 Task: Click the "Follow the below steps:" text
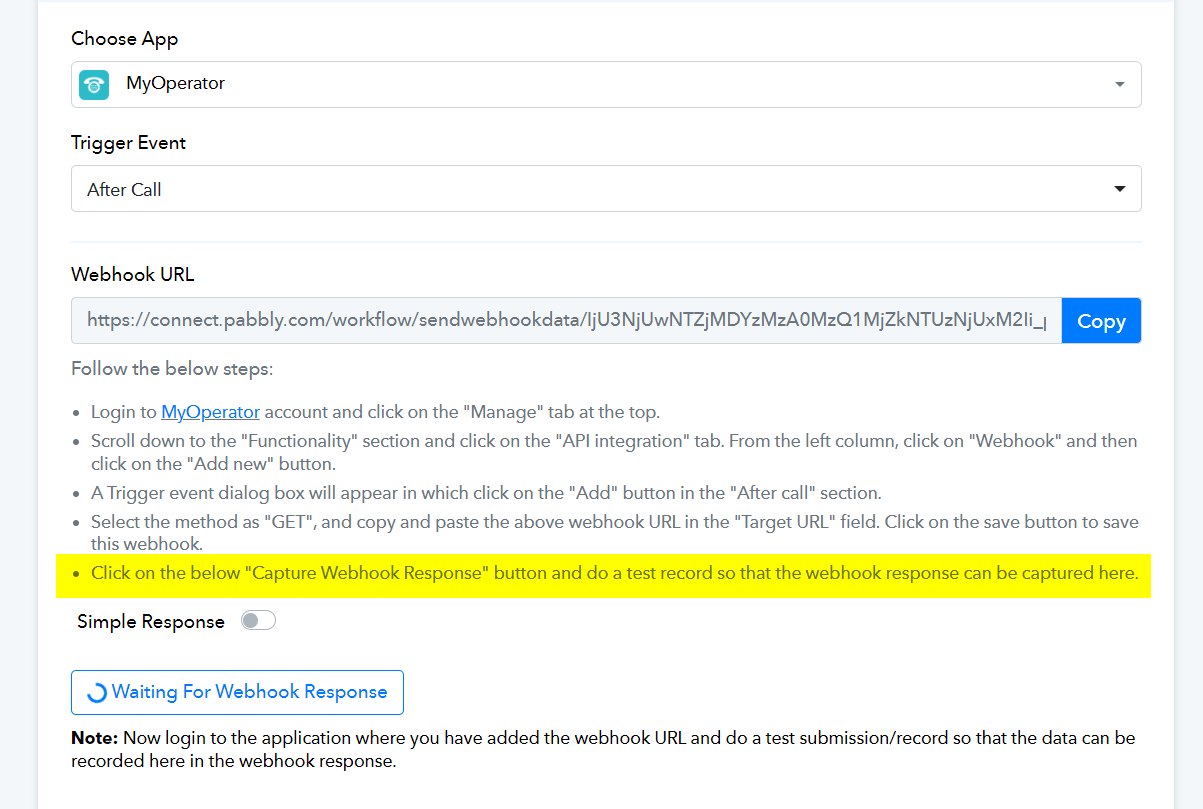pyautogui.click(x=171, y=369)
